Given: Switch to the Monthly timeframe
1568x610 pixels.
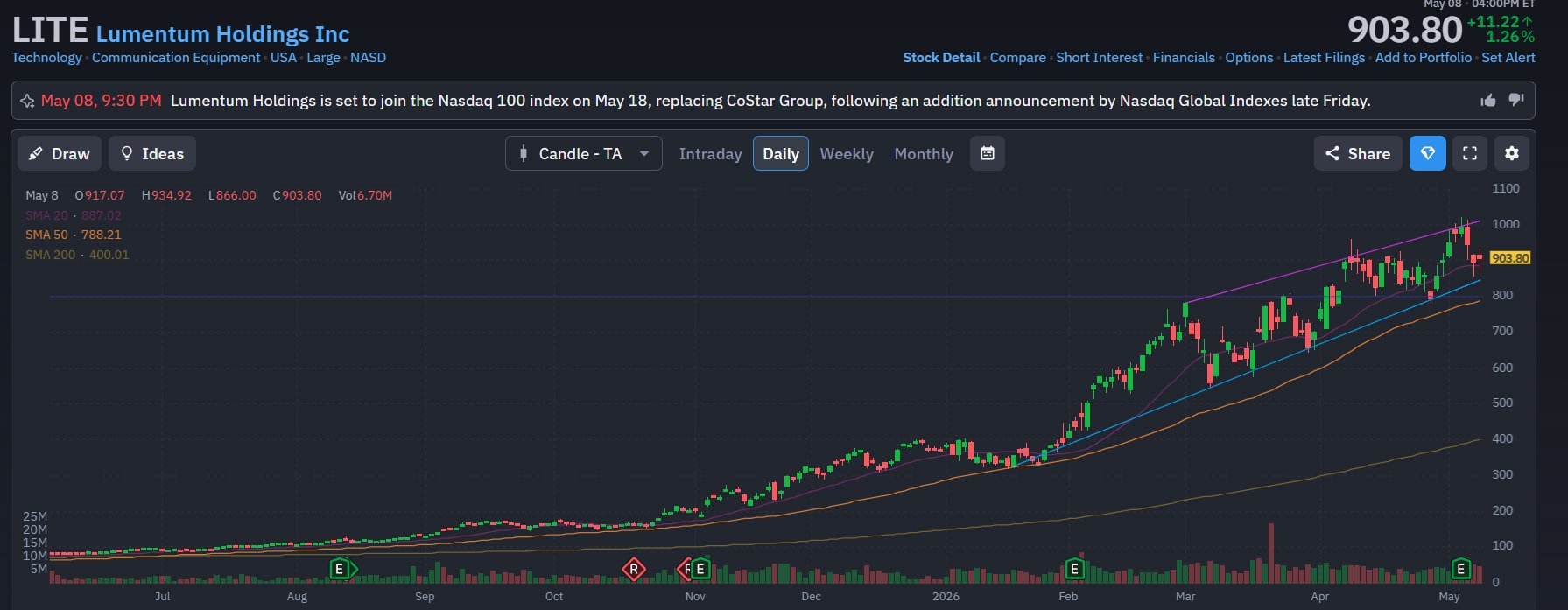Looking at the screenshot, I should (924, 154).
